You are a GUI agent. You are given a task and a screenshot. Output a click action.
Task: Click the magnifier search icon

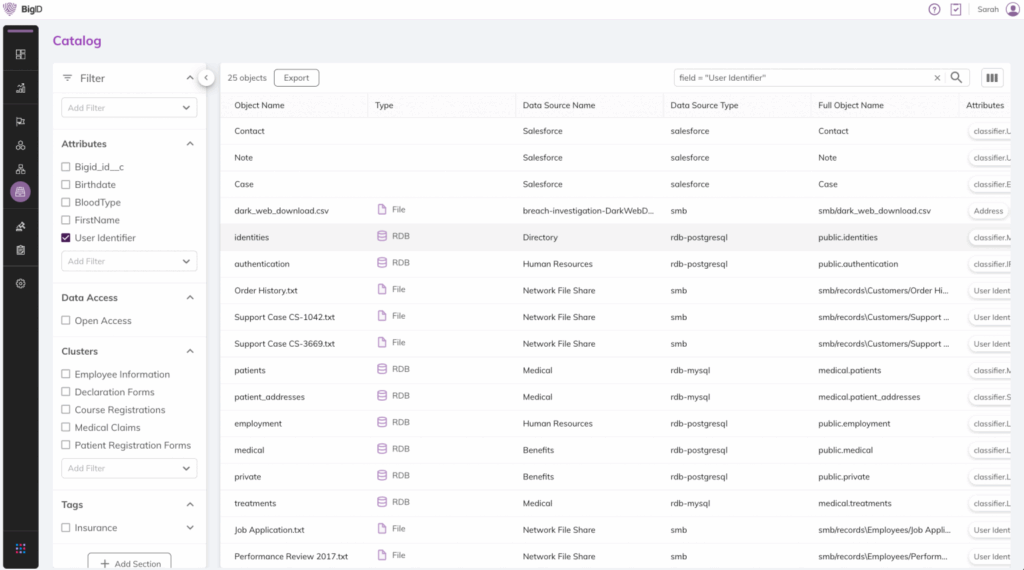[x=956, y=78]
